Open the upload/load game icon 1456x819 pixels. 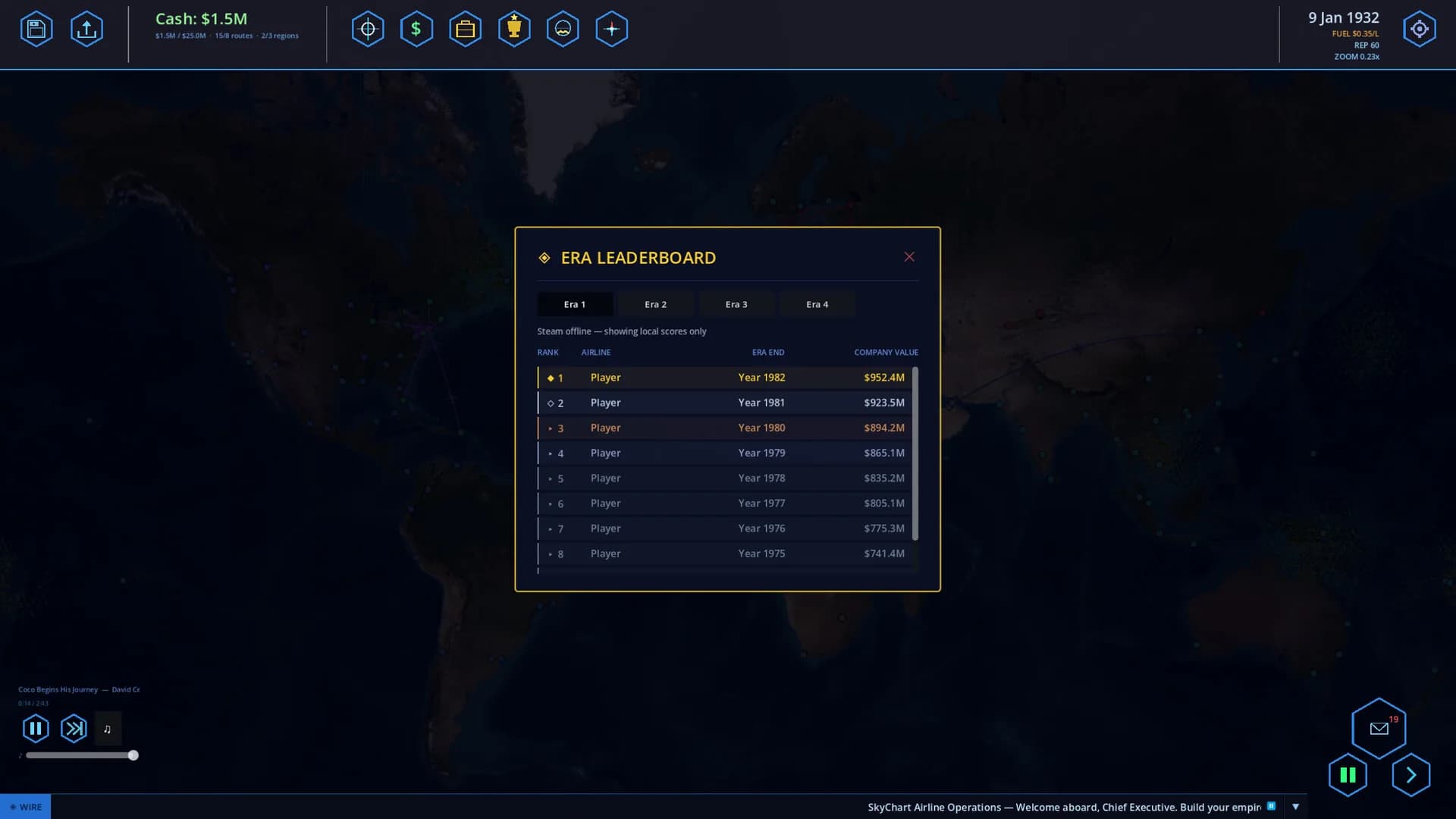pos(86,29)
